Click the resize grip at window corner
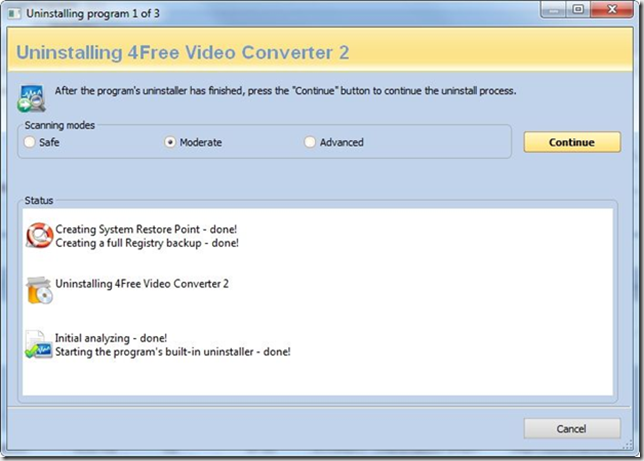Viewport: 644px width, 461px height. tap(628, 445)
